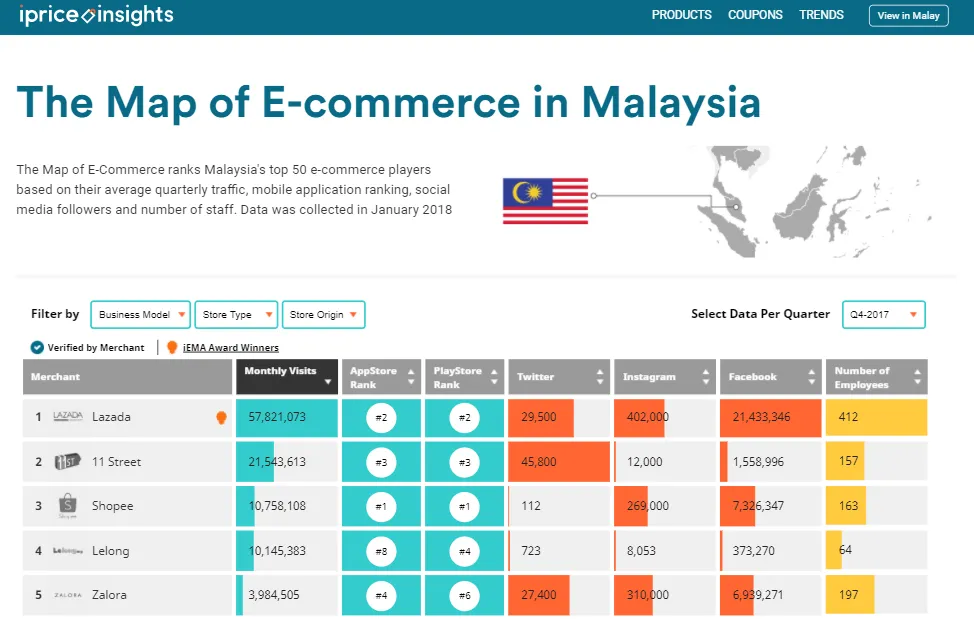Open the iEMA Award Winners link

(x=230, y=348)
